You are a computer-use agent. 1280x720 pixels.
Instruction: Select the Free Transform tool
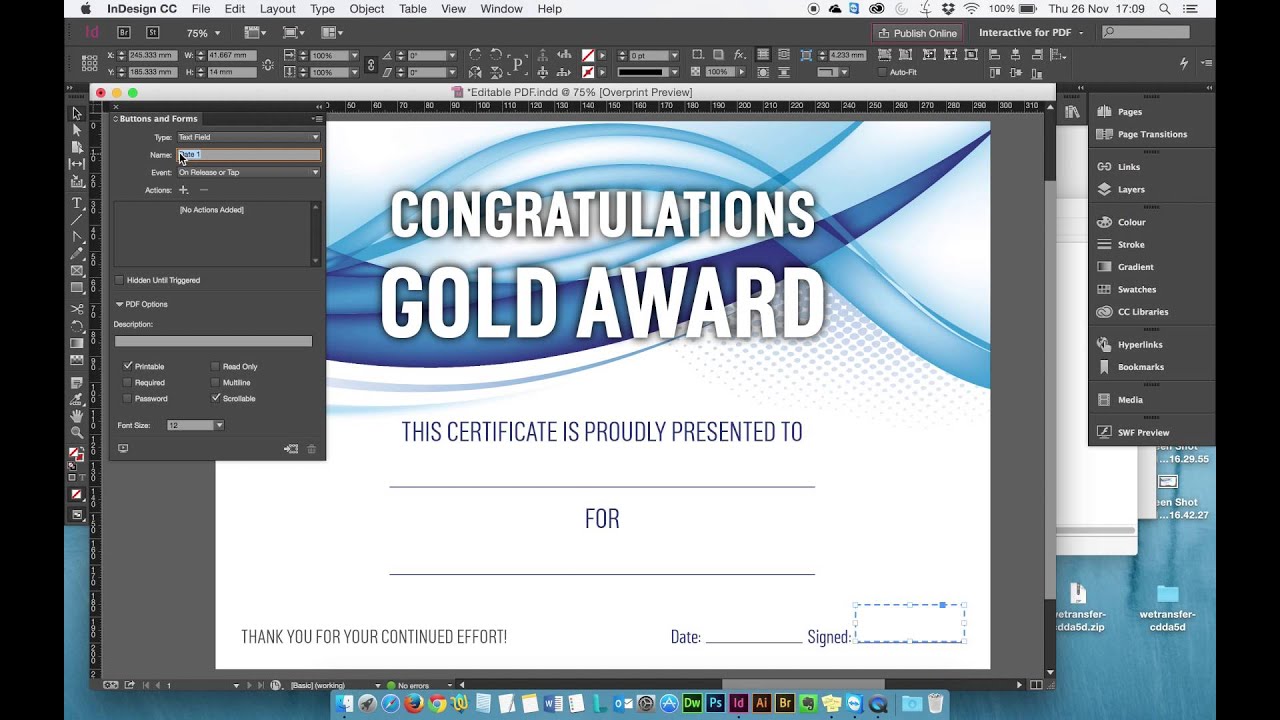[77, 327]
